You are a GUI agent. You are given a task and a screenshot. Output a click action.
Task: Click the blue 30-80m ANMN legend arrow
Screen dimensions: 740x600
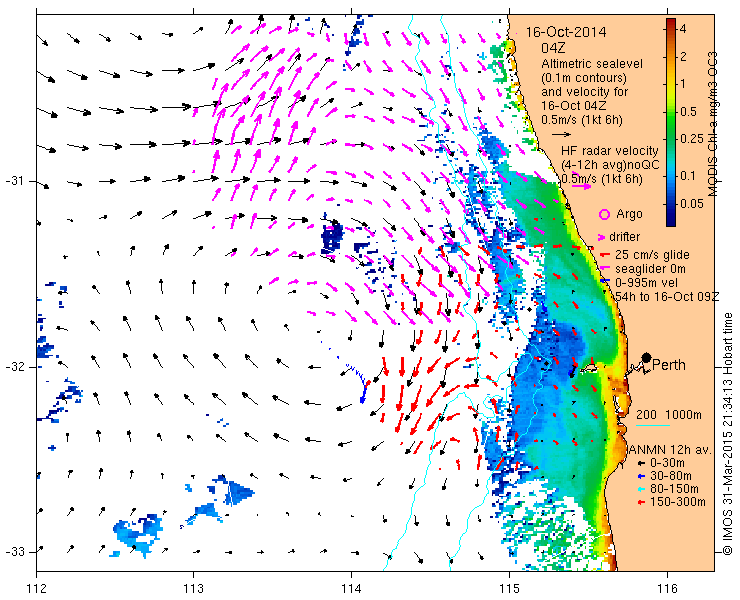(x=641, y=476)
